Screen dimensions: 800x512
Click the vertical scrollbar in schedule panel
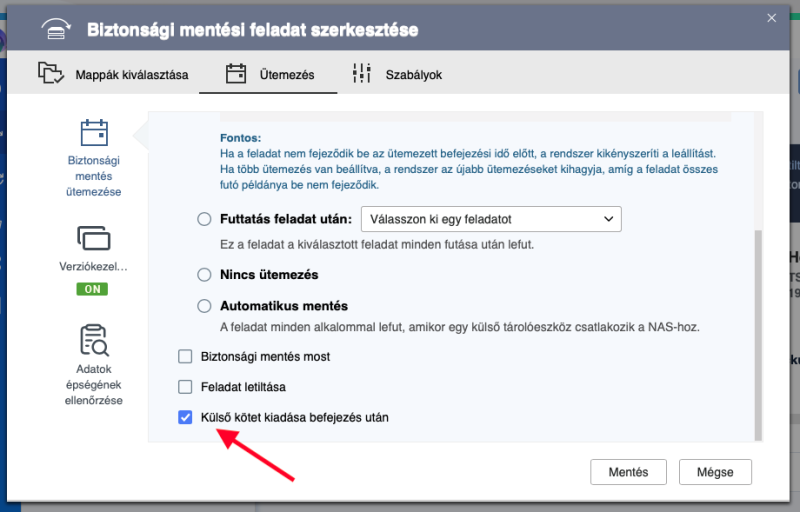pyautogui.click(x=758, y=335)
